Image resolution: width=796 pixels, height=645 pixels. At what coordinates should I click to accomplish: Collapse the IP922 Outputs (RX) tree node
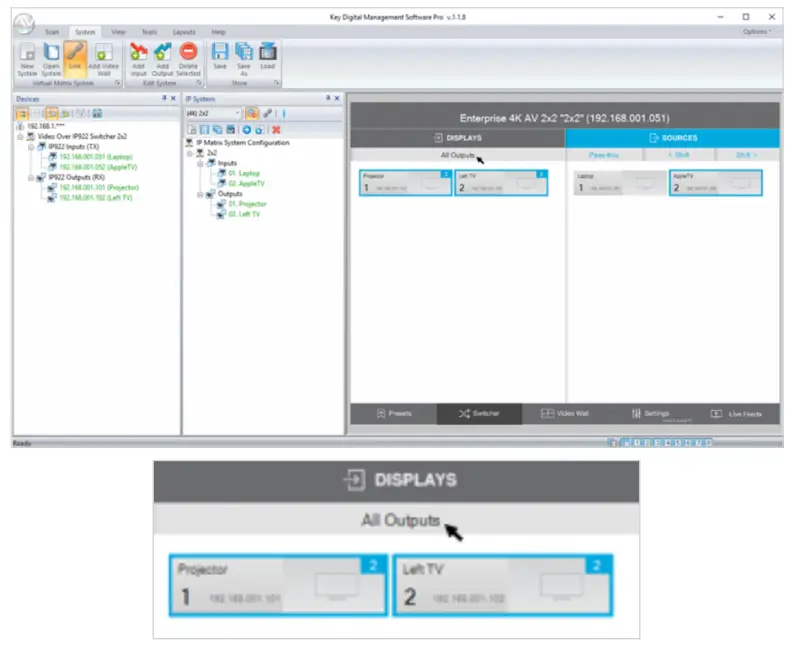pos(30,178)
